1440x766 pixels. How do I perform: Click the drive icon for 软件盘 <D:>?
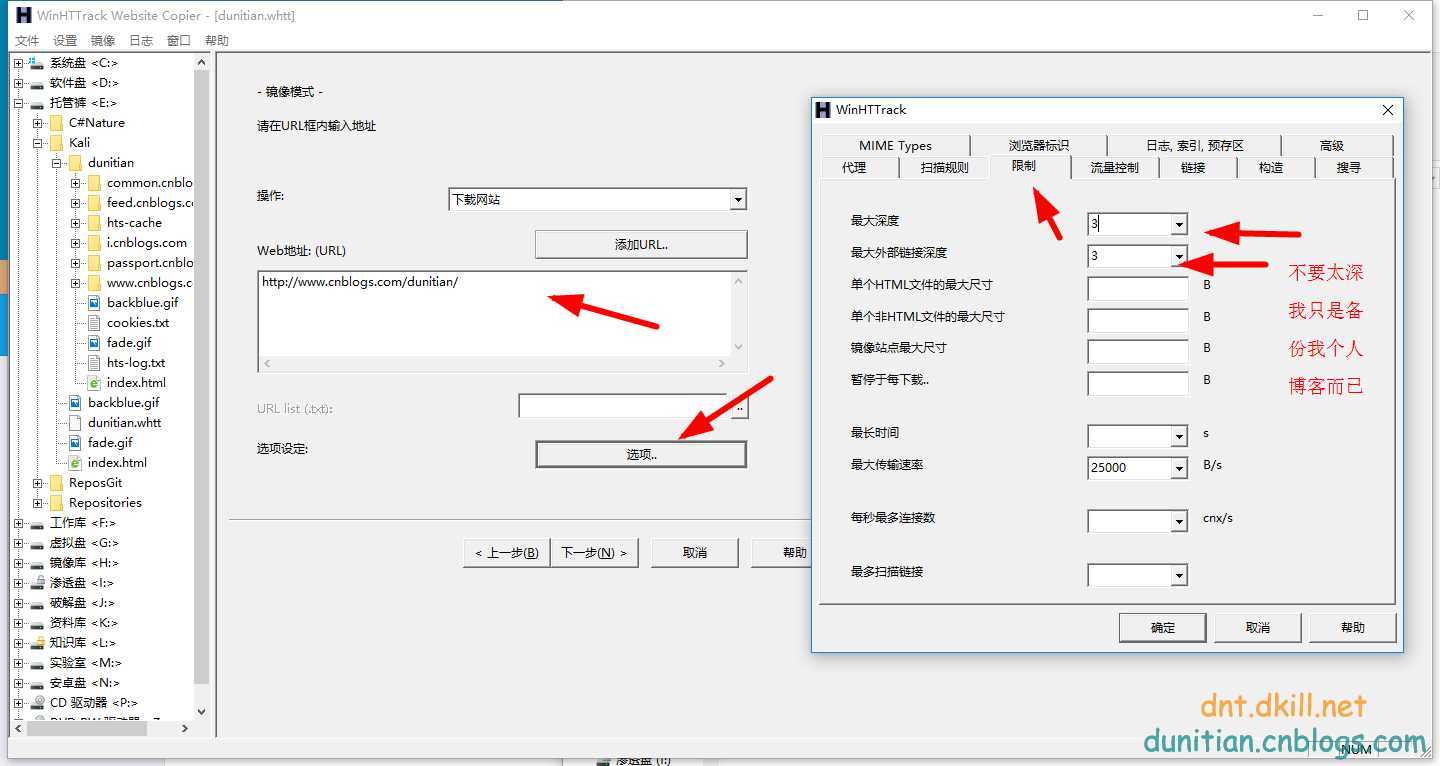37,83
